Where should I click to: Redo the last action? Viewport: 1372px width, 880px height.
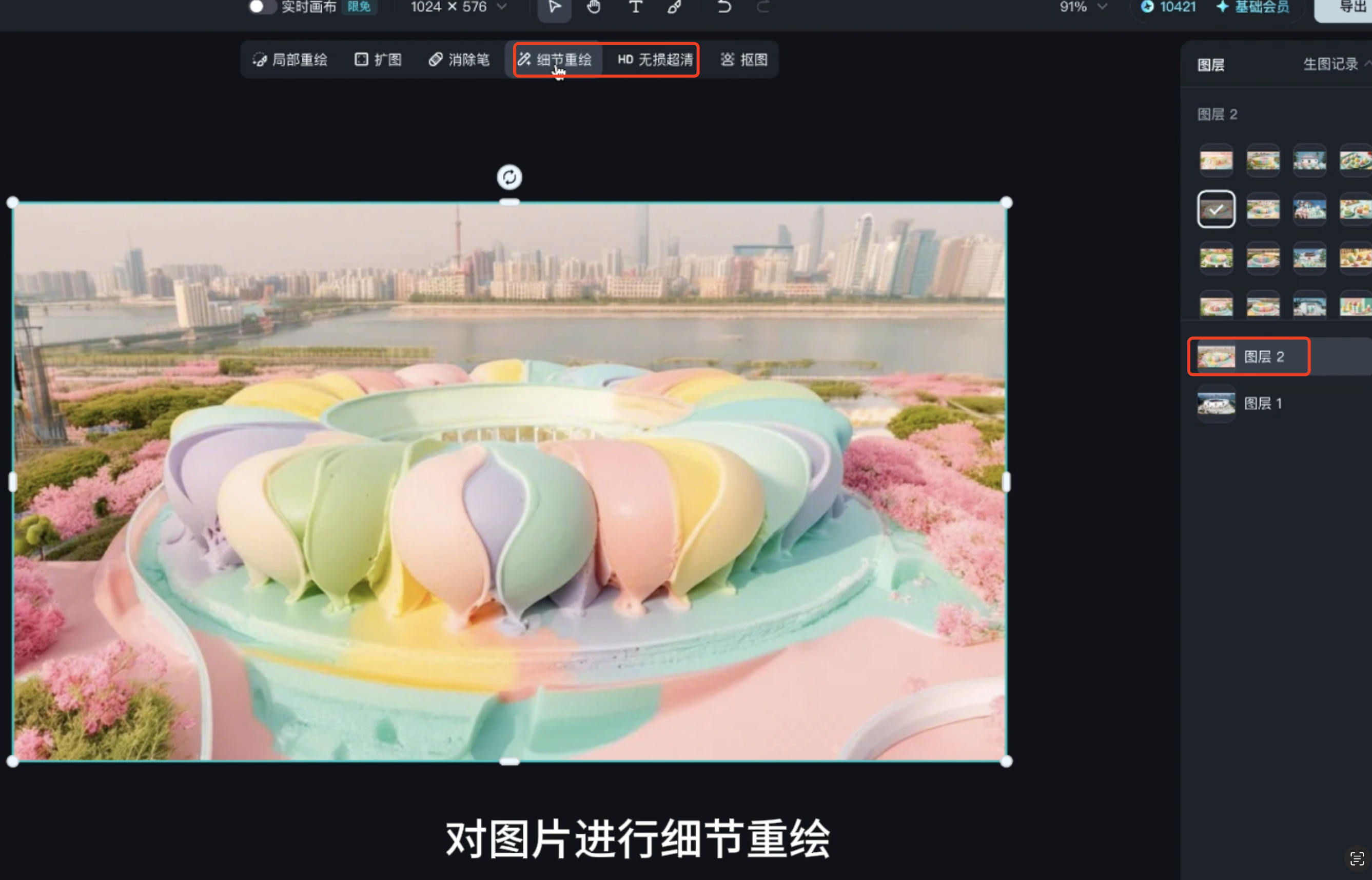(762, 7)
